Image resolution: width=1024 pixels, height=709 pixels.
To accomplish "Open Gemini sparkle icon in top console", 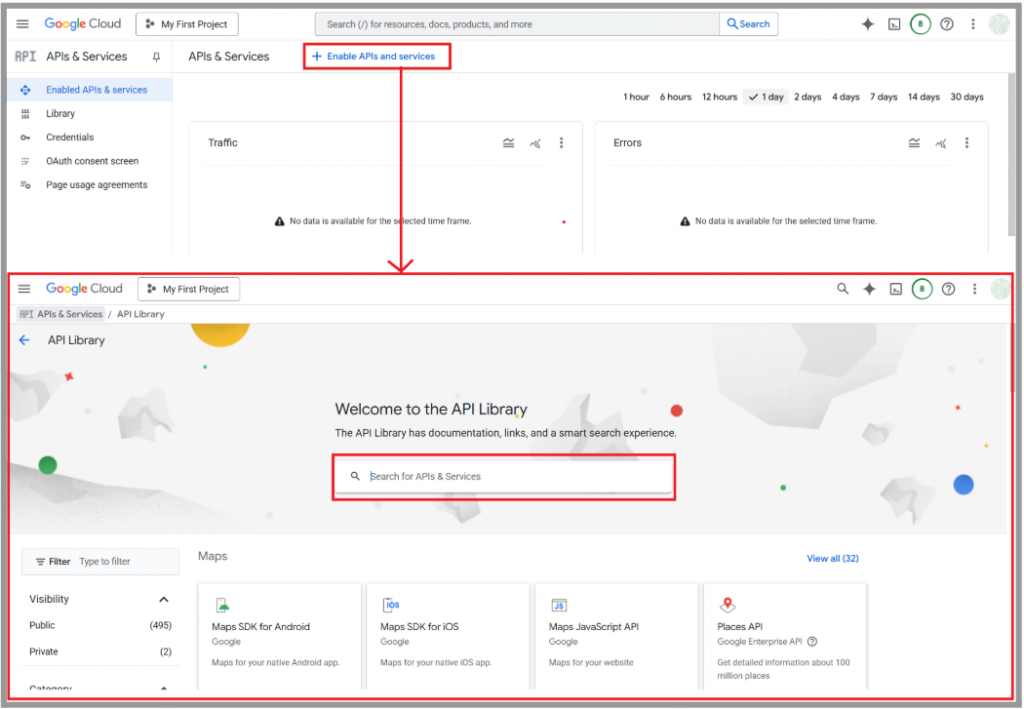I will 867,24.
